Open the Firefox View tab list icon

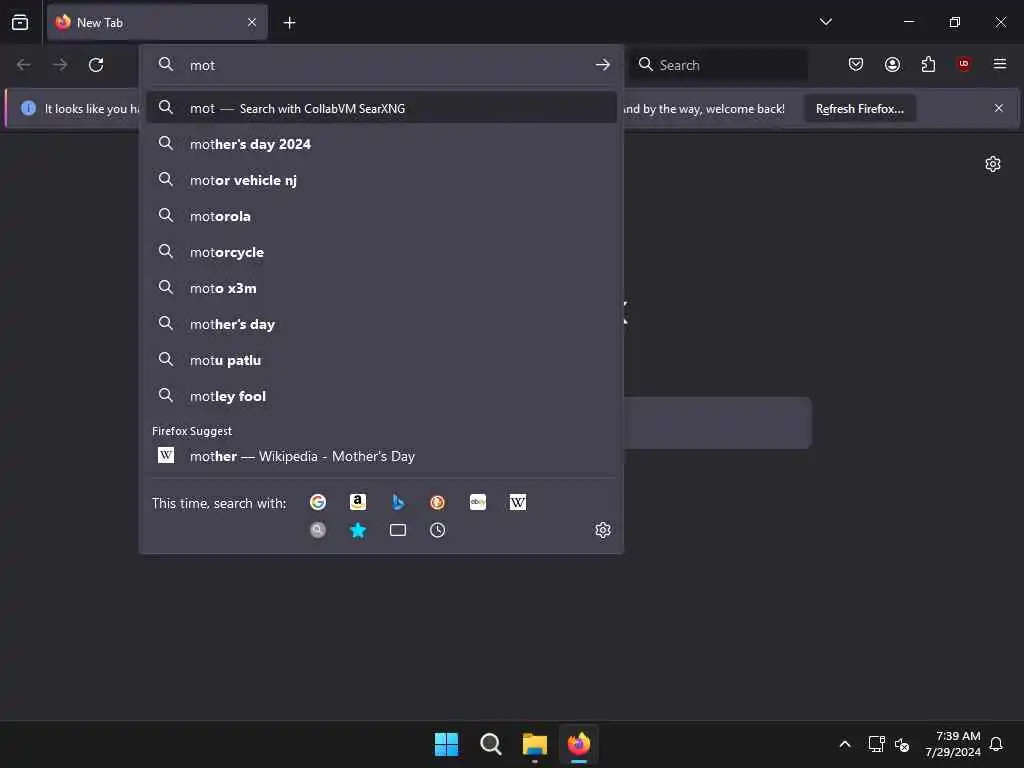pyautogui.click(x=20, y=22)
